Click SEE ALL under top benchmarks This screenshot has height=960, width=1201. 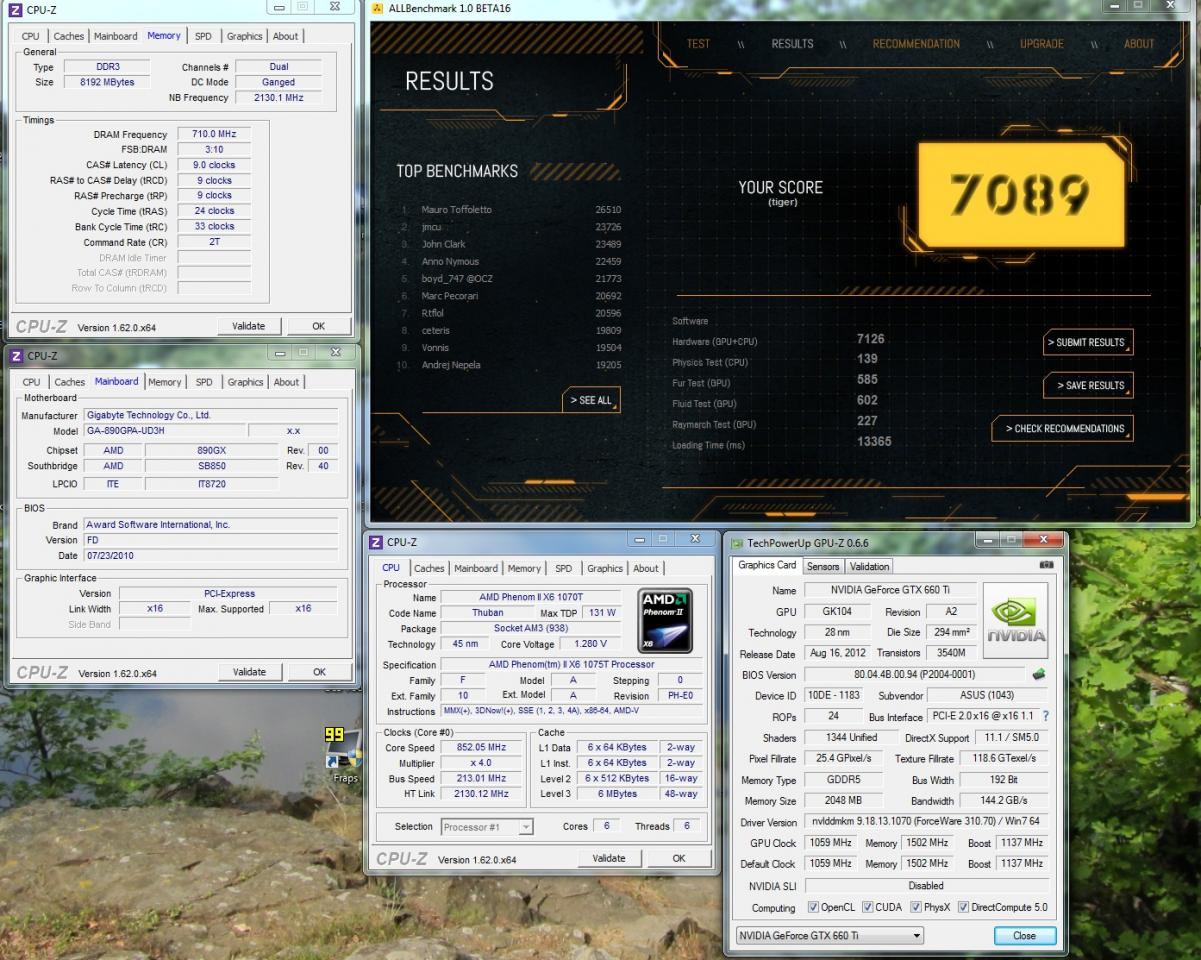(x=592, y=400)
